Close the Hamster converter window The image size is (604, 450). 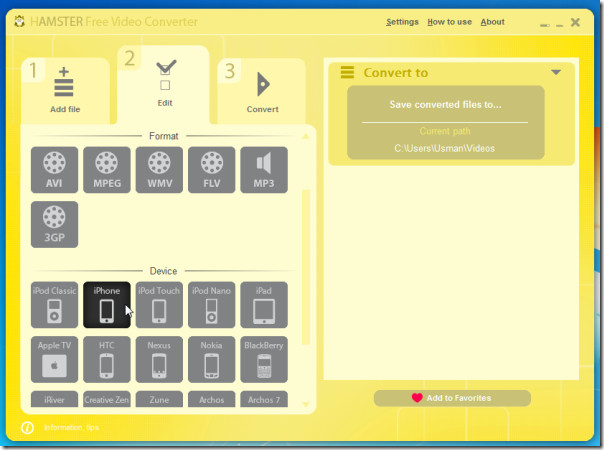[575, 22]
